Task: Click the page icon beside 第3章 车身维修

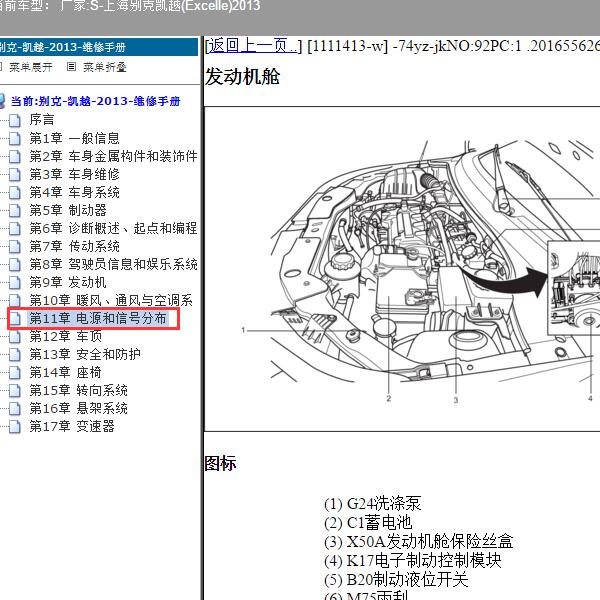Action: [x=15, y=174]
